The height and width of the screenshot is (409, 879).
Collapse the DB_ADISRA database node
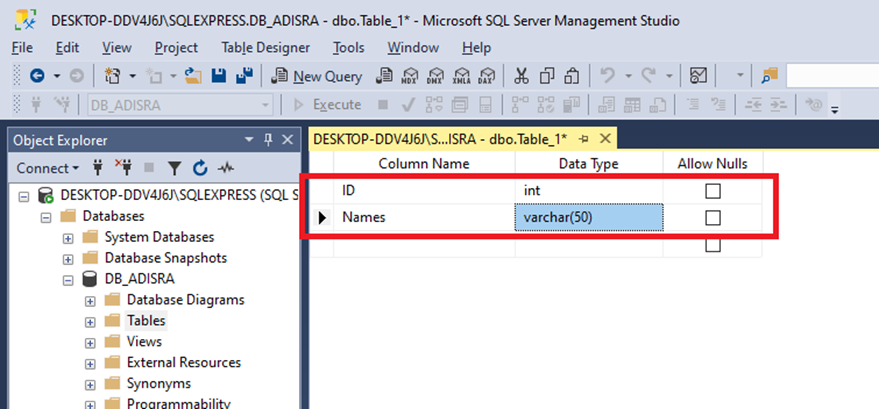[x=68, y=280]
